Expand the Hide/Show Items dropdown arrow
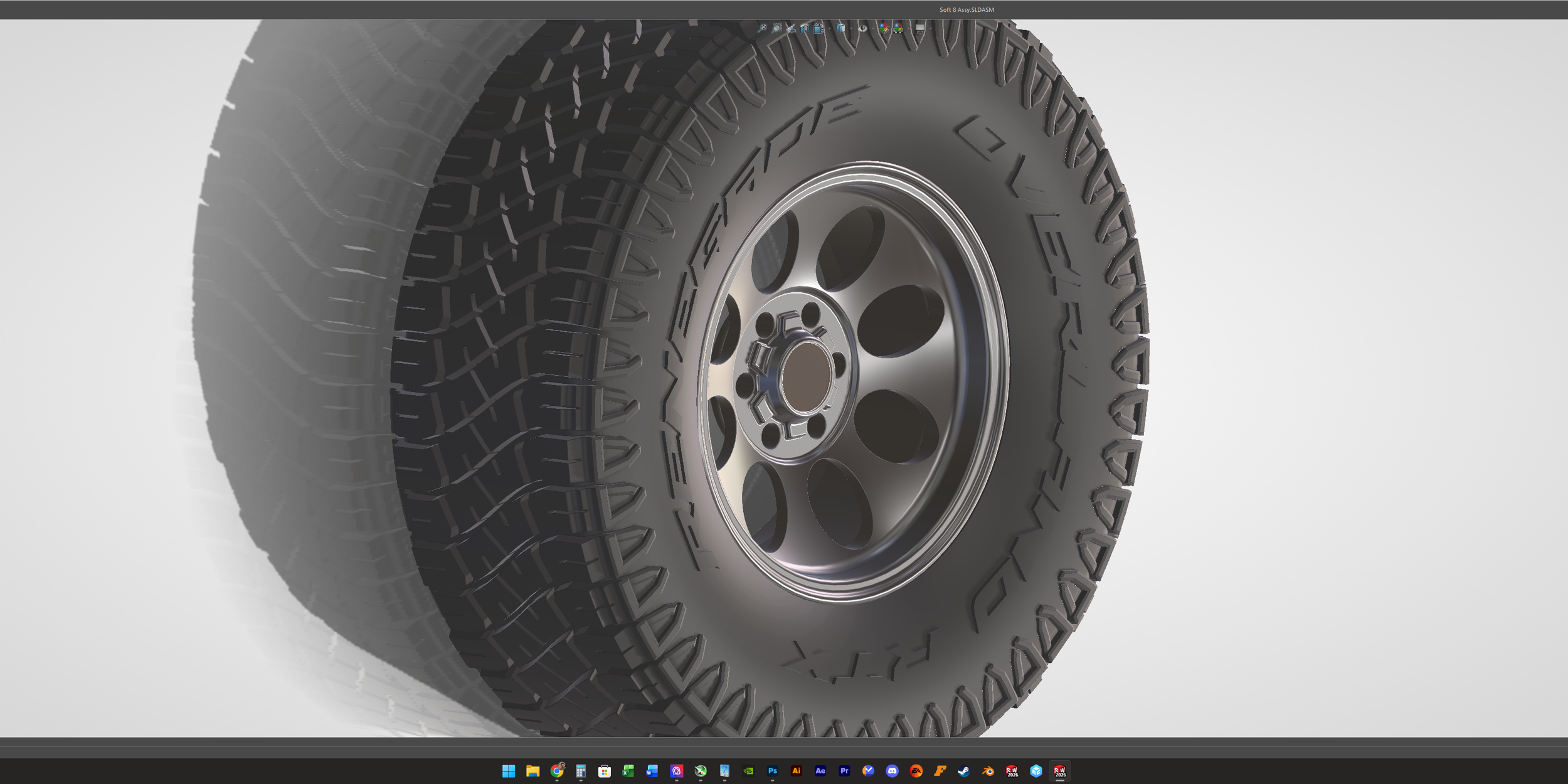The image size is (1568, 784). [873, 28]
